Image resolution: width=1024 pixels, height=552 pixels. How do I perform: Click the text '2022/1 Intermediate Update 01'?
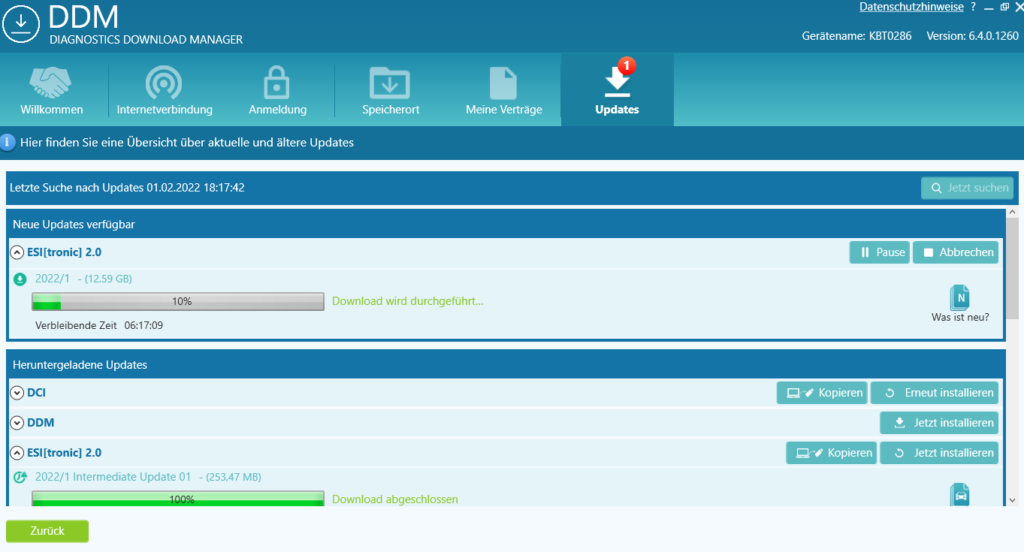(113, 477)
